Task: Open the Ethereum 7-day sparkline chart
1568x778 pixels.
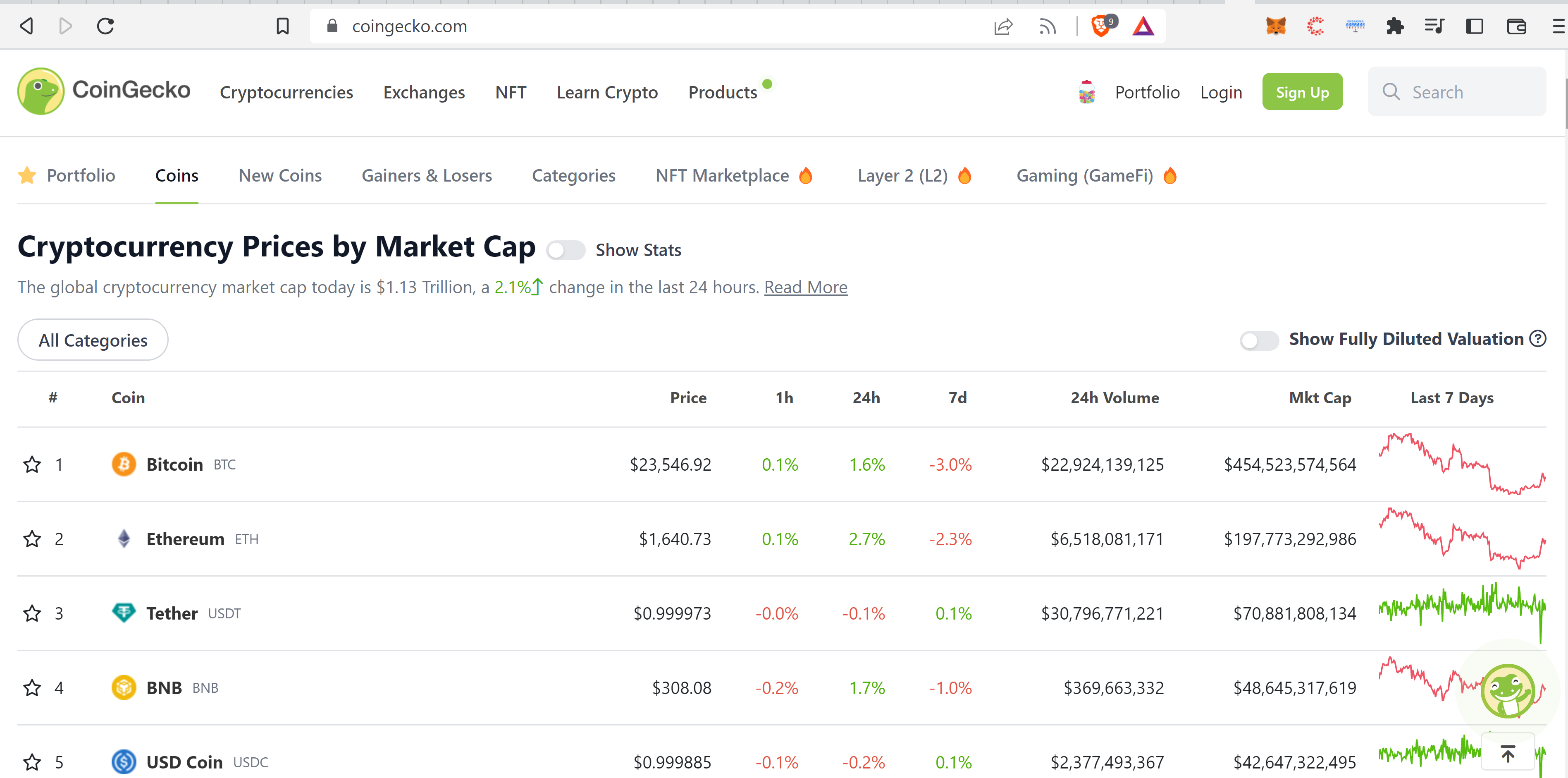Action: (x=1462, y=539)
